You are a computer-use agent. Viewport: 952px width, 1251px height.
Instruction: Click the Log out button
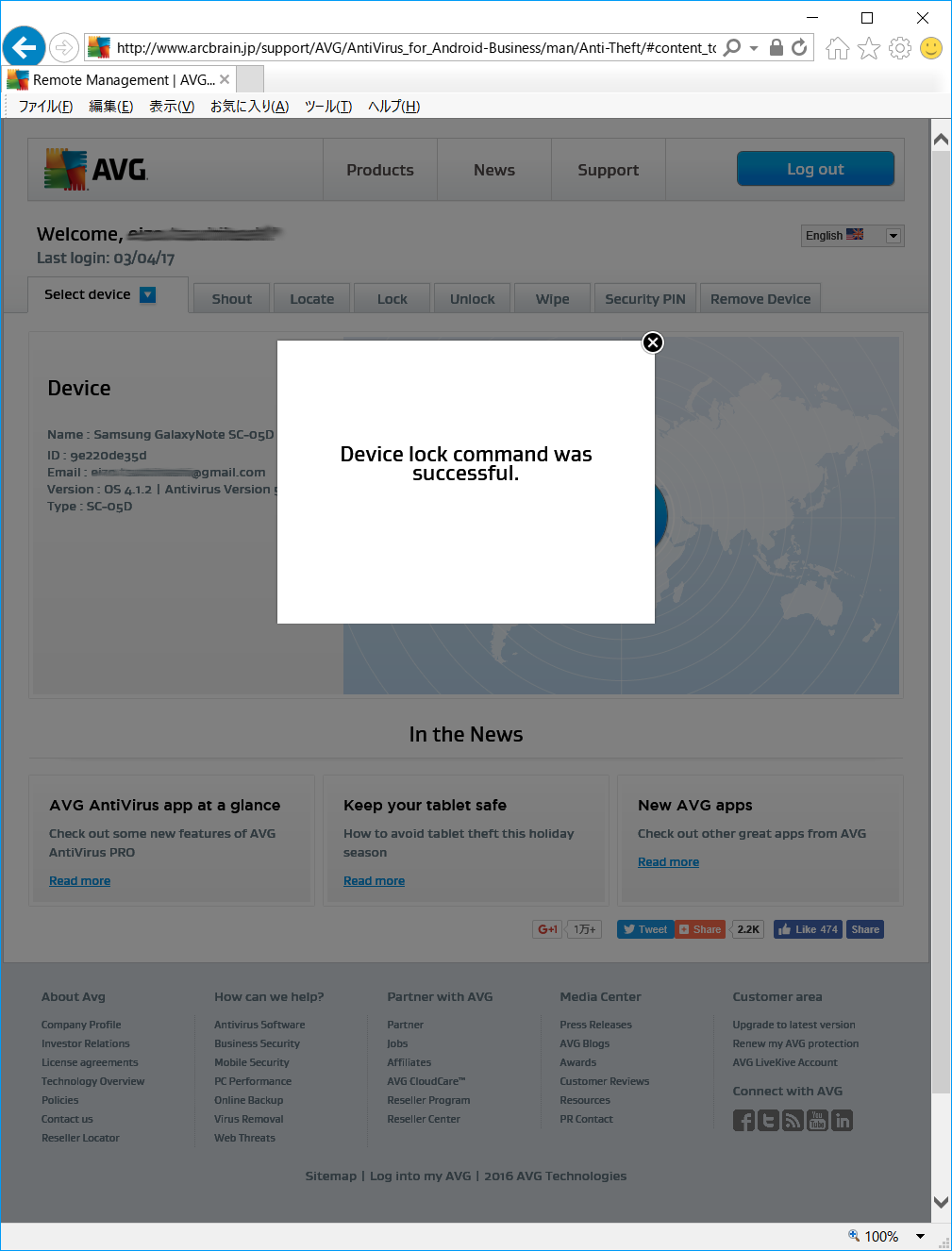click(815, 169)
